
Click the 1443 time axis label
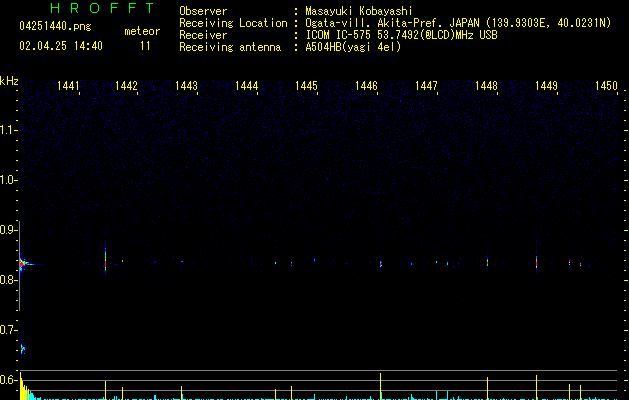[x=187, y=85]
